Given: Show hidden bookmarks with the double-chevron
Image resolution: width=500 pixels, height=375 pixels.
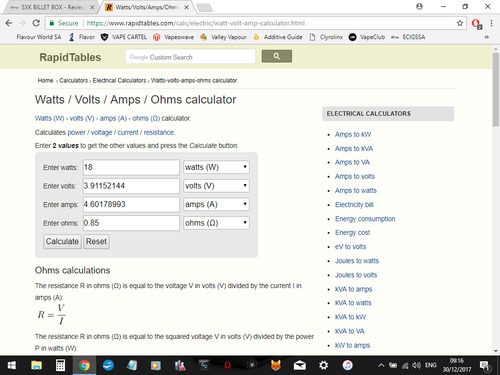Looking at the screenshot, I should pyautogui.click(x=487, y=37).
